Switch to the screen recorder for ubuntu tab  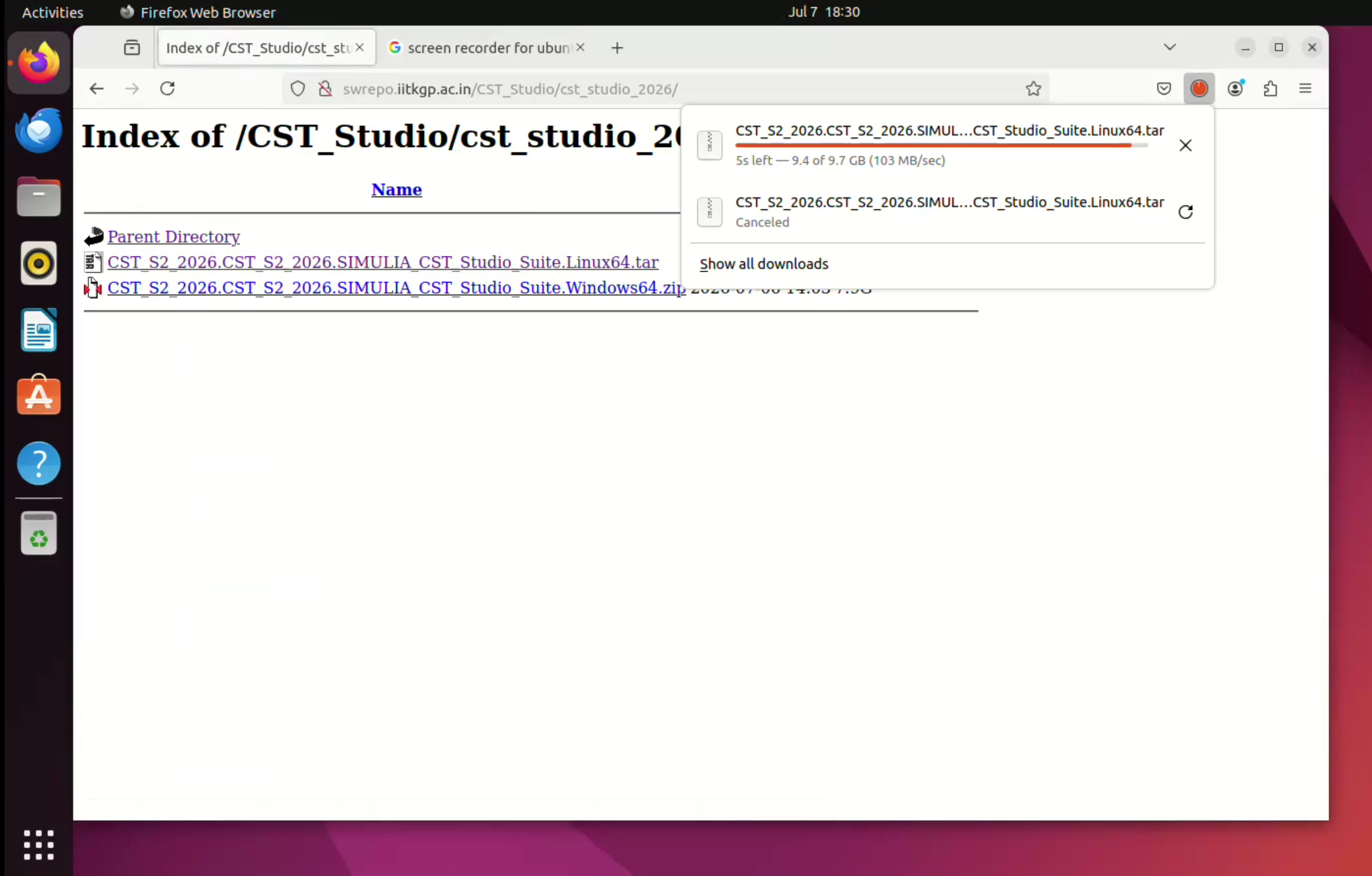(x=487, y=48)
